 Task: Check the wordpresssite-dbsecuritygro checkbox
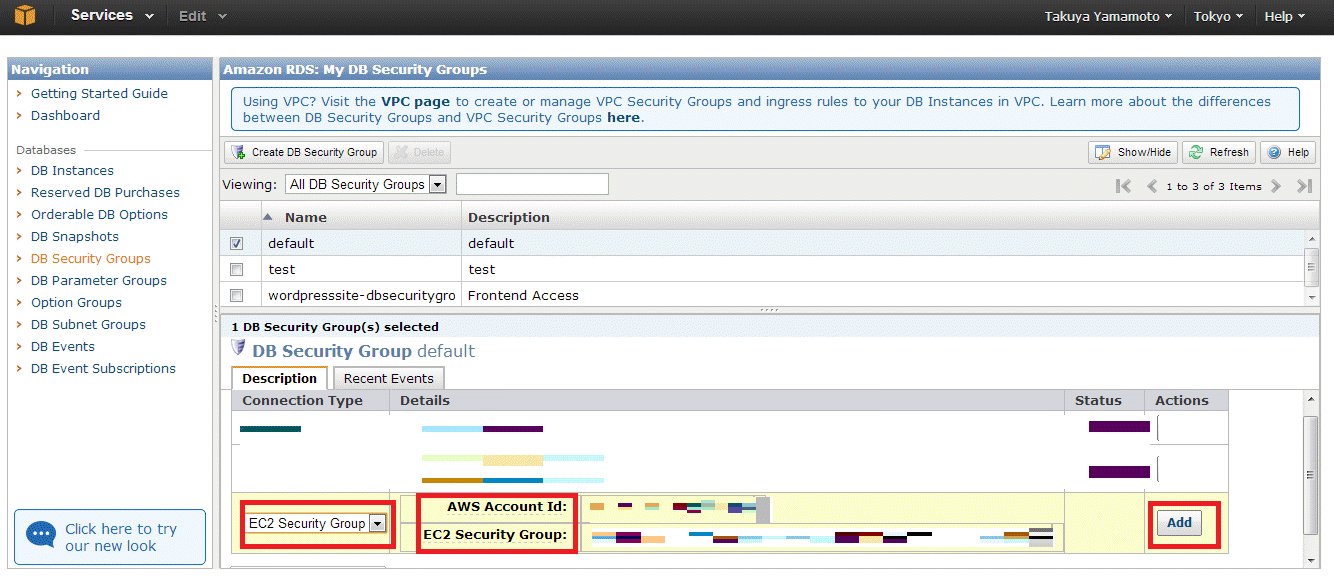coord(237,296)
